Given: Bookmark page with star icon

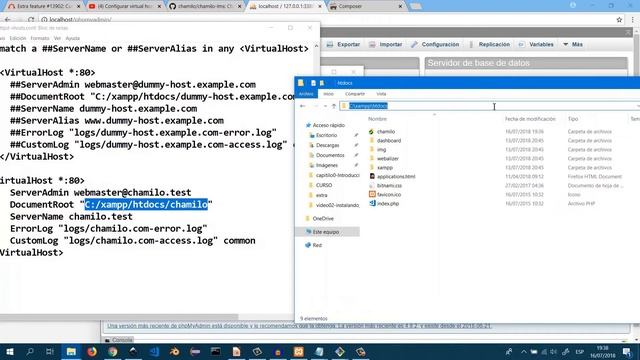Looking at the screenshot, I should 619,19.
